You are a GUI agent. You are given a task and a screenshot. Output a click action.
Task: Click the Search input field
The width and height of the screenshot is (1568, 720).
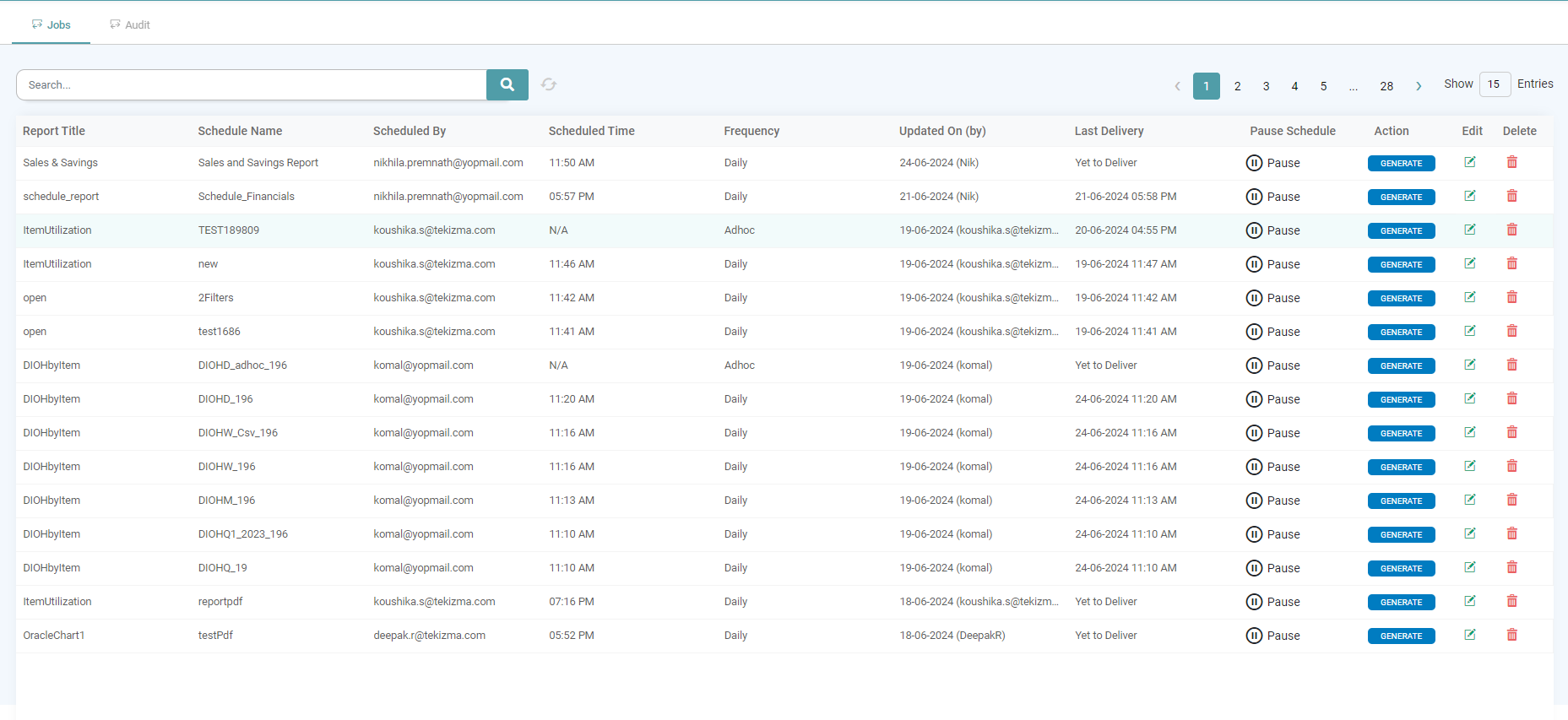252,84
